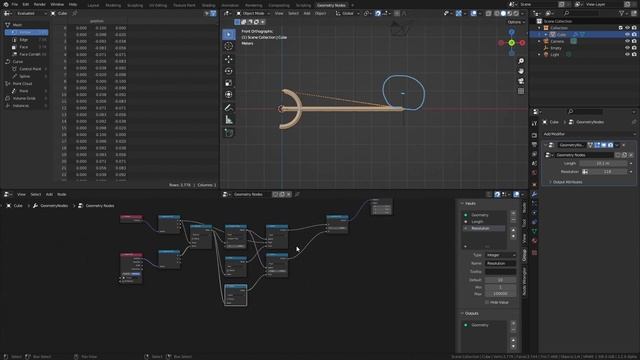Select the Measure tool in viewport toolbar
The height and width of the screenshot is (360, 640).
click(x=229, y=120)
